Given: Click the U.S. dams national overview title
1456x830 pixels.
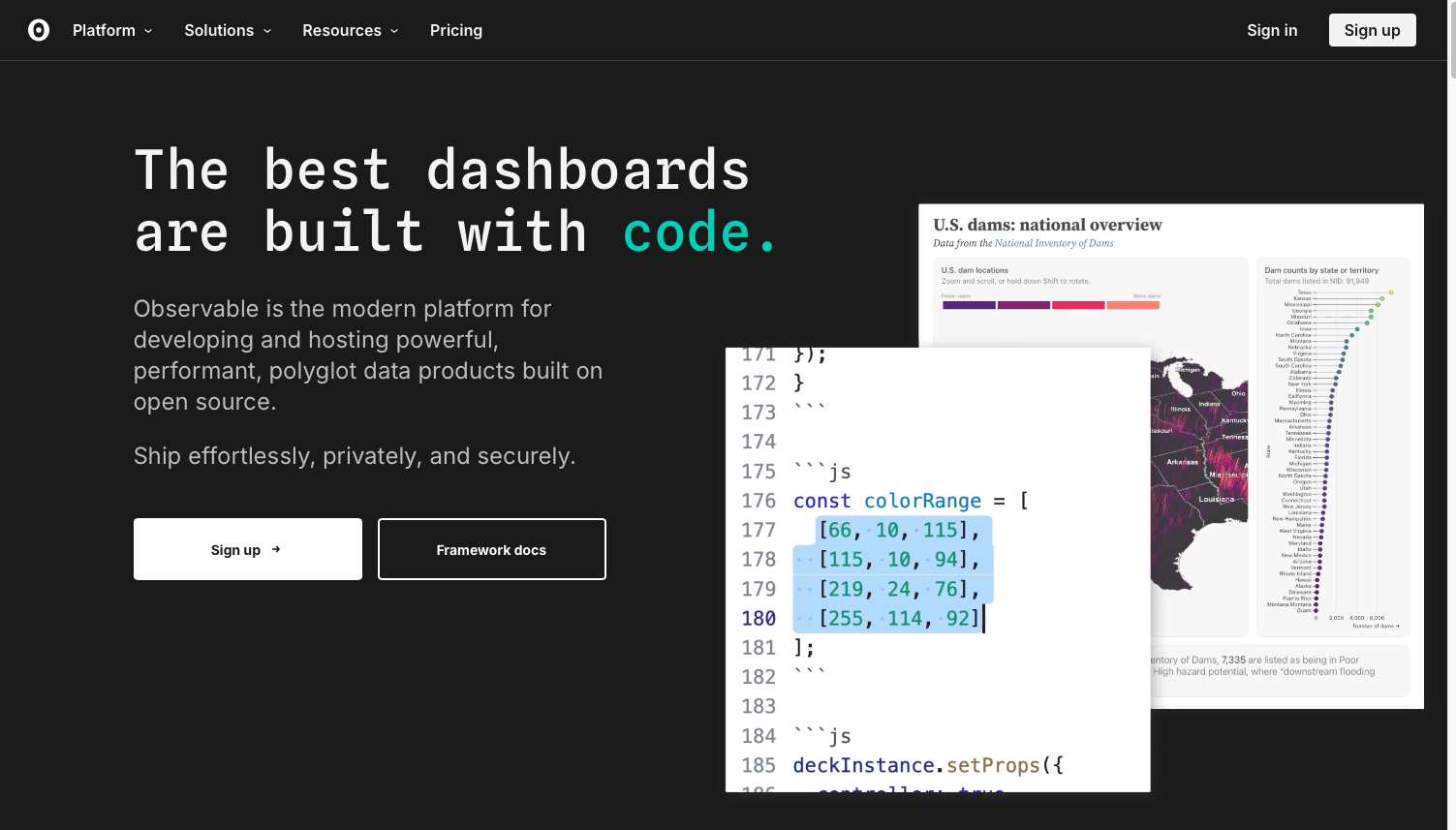Looking at the screenshot, I should [x=1047, y=225].
